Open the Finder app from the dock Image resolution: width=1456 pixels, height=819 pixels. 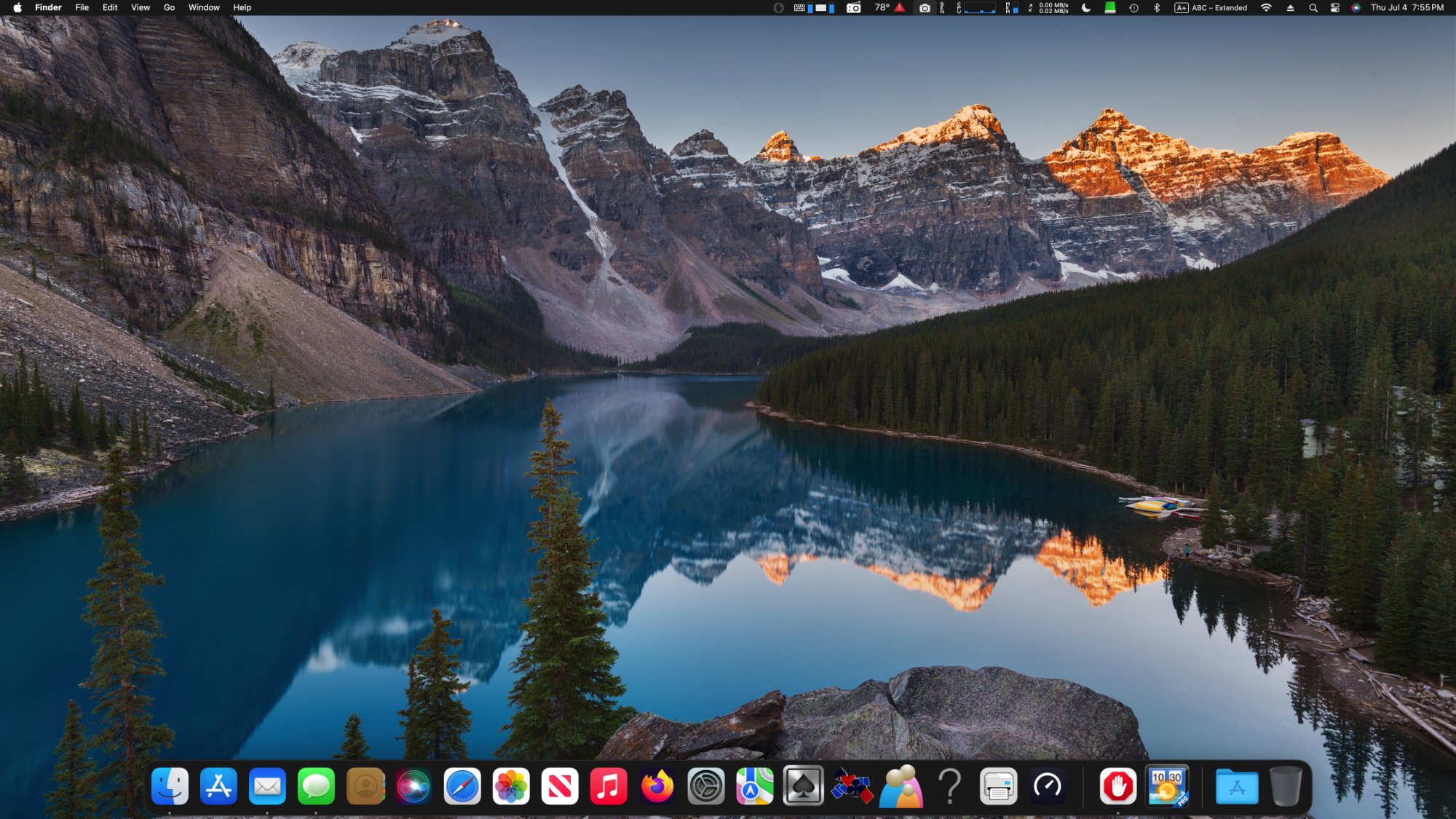170,786
